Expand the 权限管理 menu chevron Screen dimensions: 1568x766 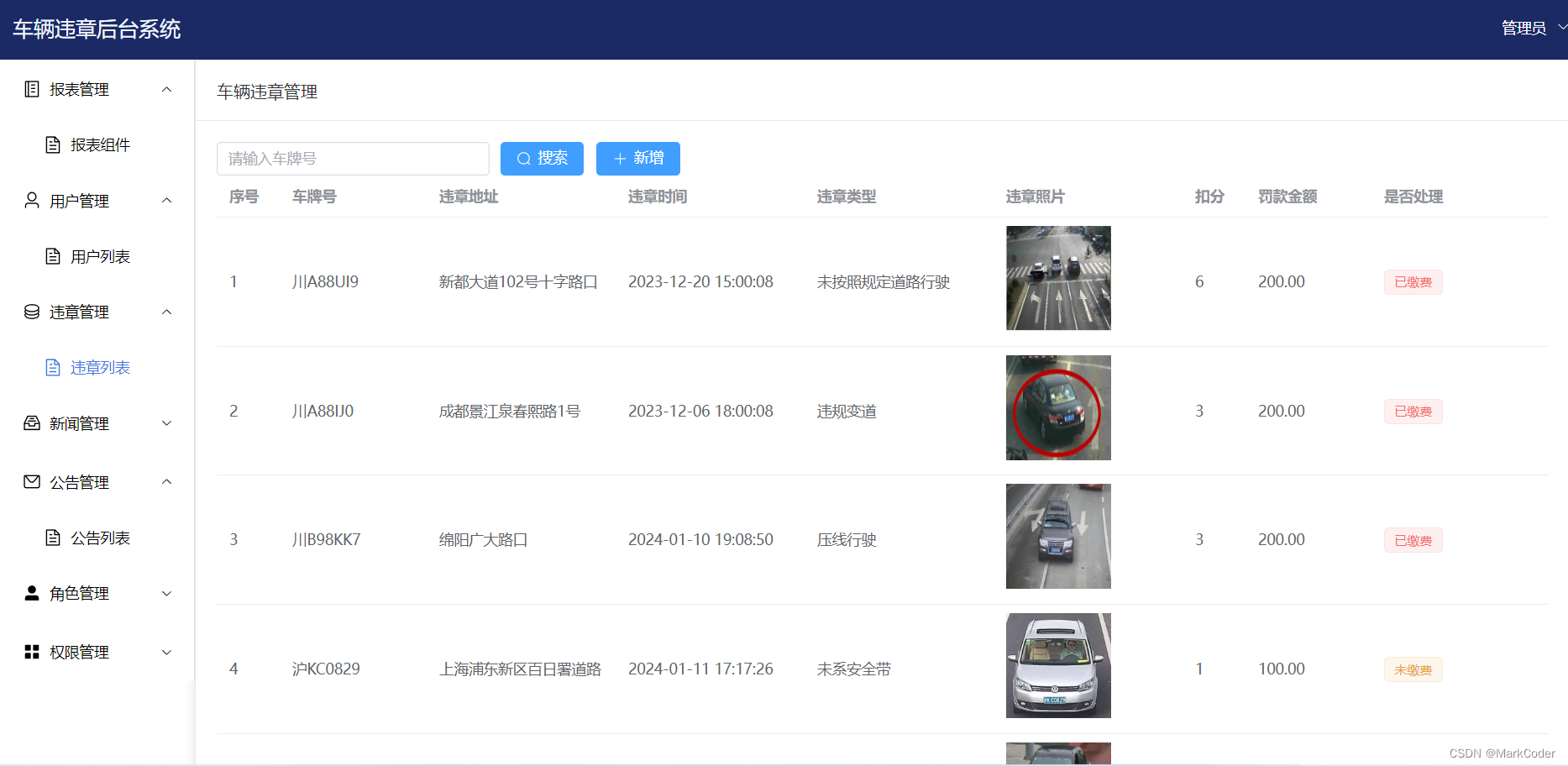coord(166,652)
